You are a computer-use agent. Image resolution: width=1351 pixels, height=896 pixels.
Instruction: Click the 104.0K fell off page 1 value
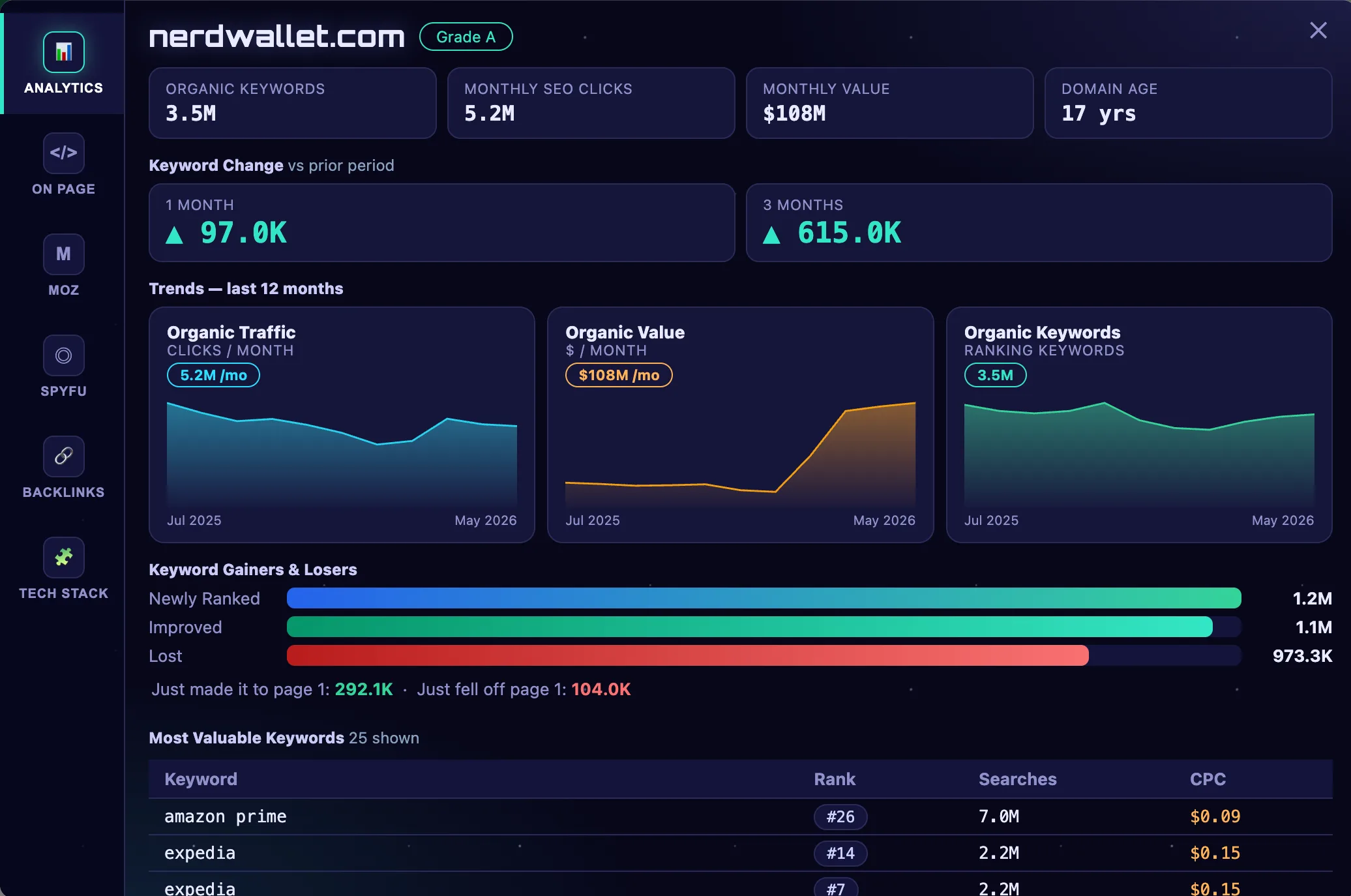click(601, 689)
